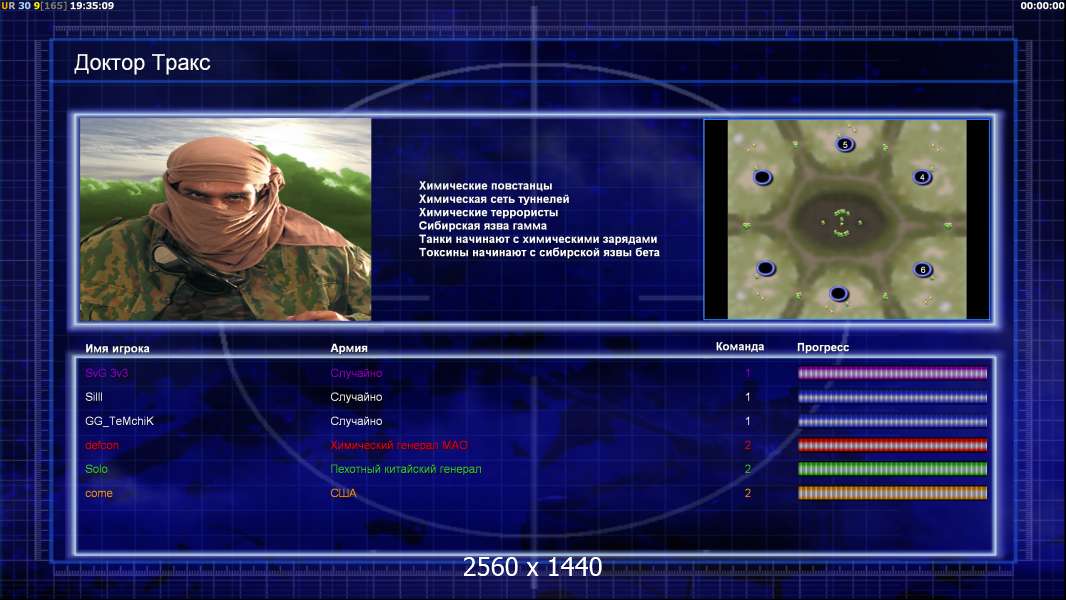Image resolution: width=1066 pixels, height=600 pixels.
Task: Click the 'Доктор Тракс' screen title
Action: point(142,63)
